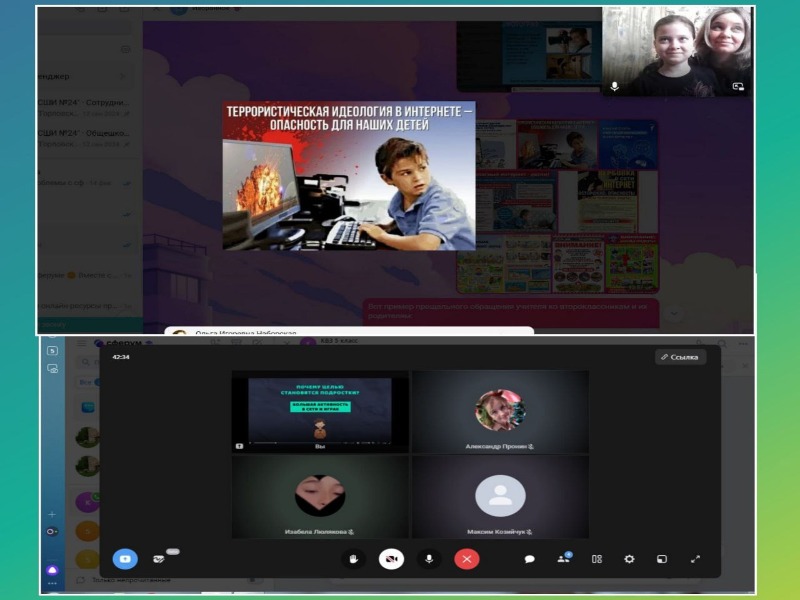This screenshot has width=800, height=600.
Task: Open the ВНИМАНИЕ! poster thumbnail
Action: tap(578, 264)
